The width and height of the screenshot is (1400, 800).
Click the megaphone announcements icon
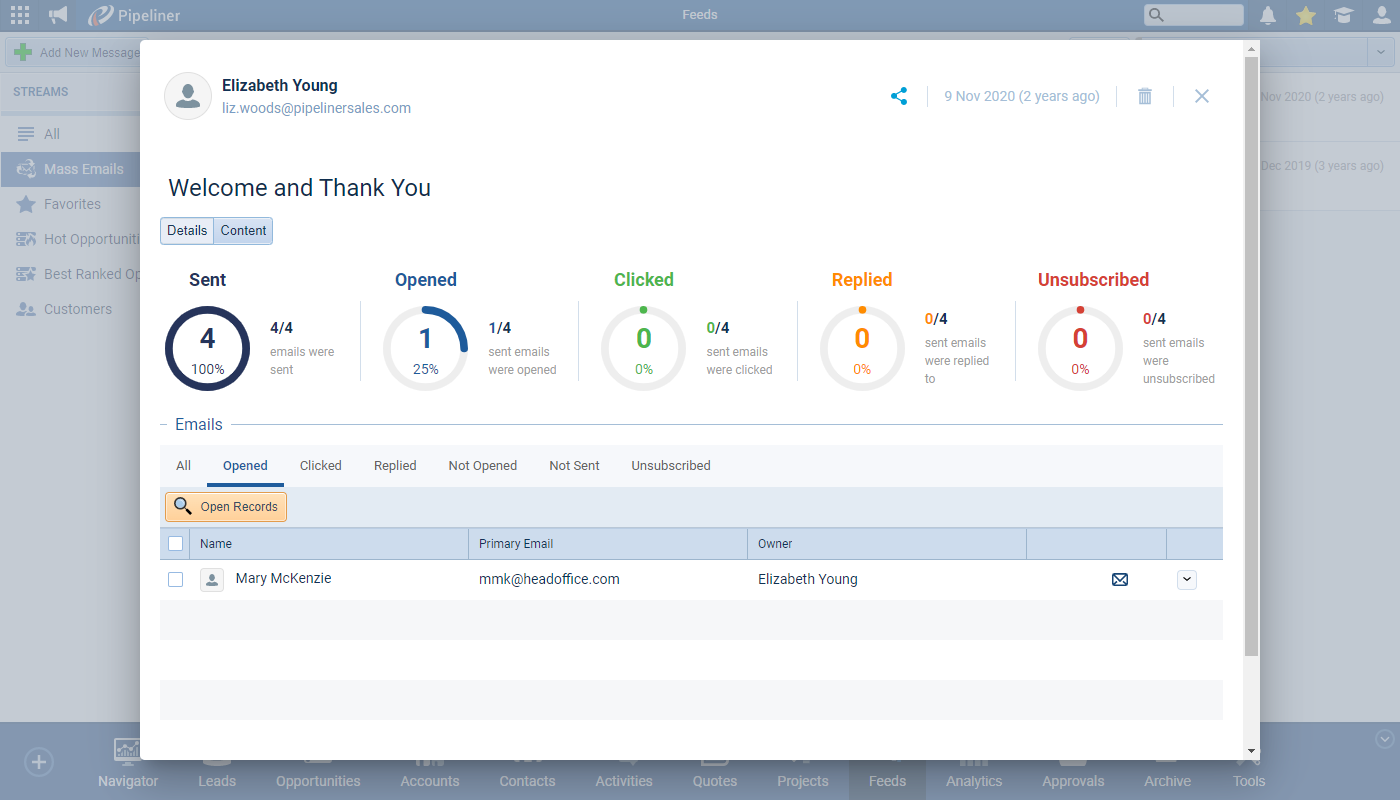click(x=58, y=15)
